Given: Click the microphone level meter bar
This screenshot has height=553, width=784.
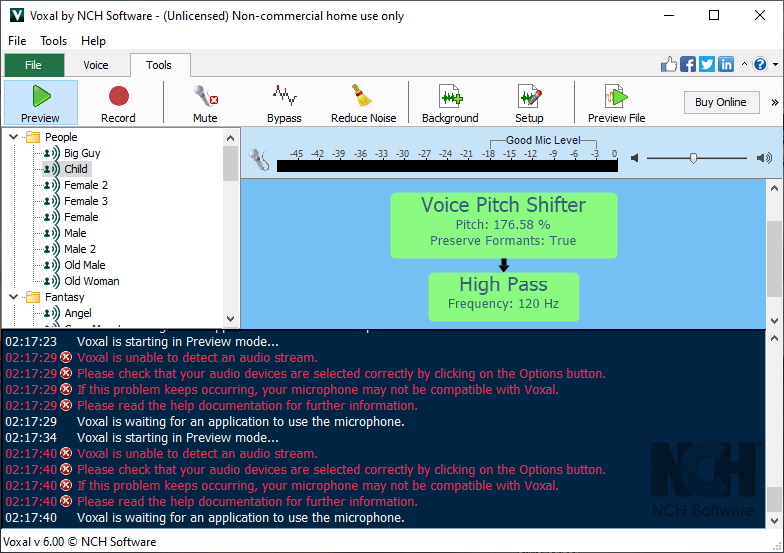Looking at the screenshot, I should coord(447,166).
